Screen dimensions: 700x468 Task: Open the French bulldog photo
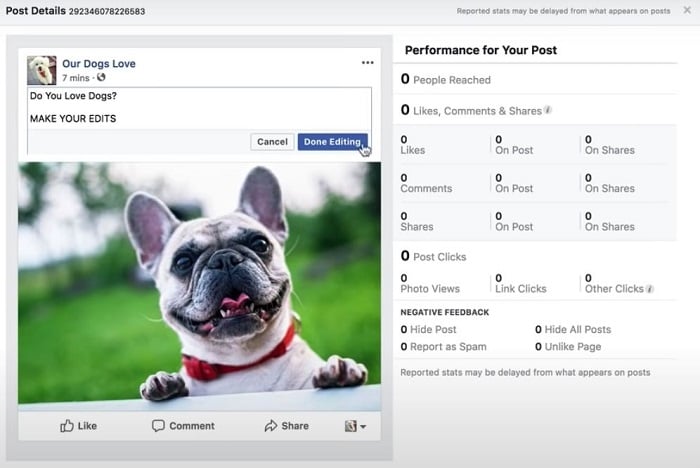[200, 286]
